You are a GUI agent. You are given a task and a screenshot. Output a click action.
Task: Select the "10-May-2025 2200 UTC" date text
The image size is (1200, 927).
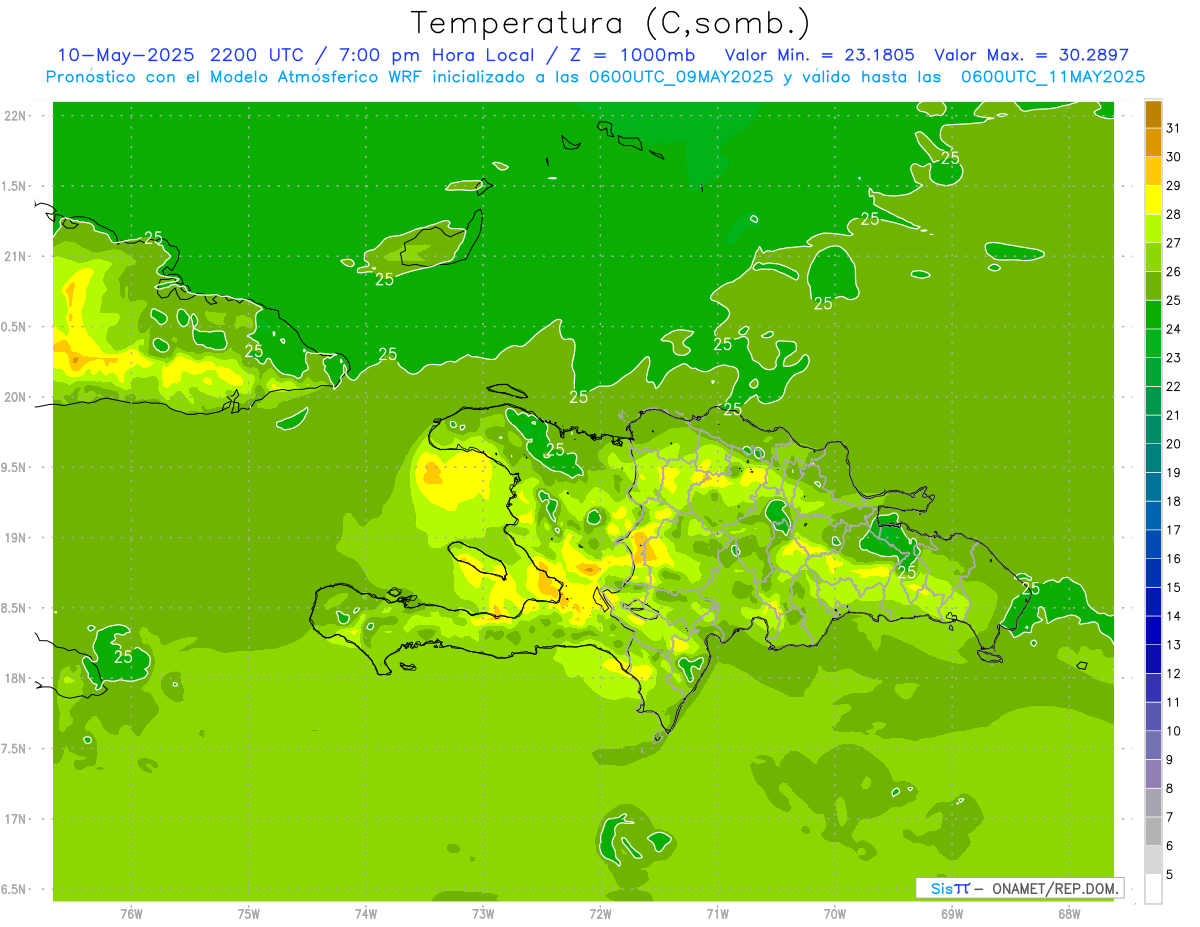[x=180, y=55]
